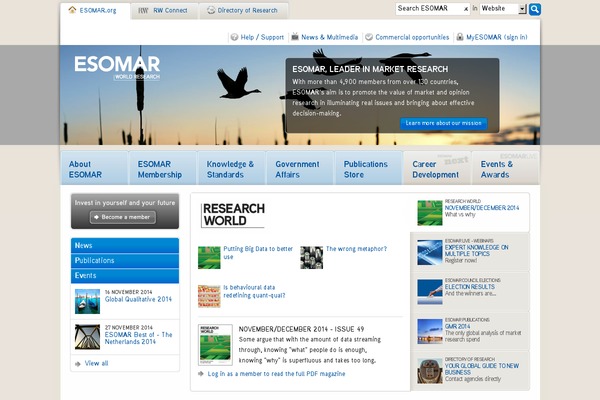Click the blue search magnifier button
600x400 pixels.
point(535,9)
